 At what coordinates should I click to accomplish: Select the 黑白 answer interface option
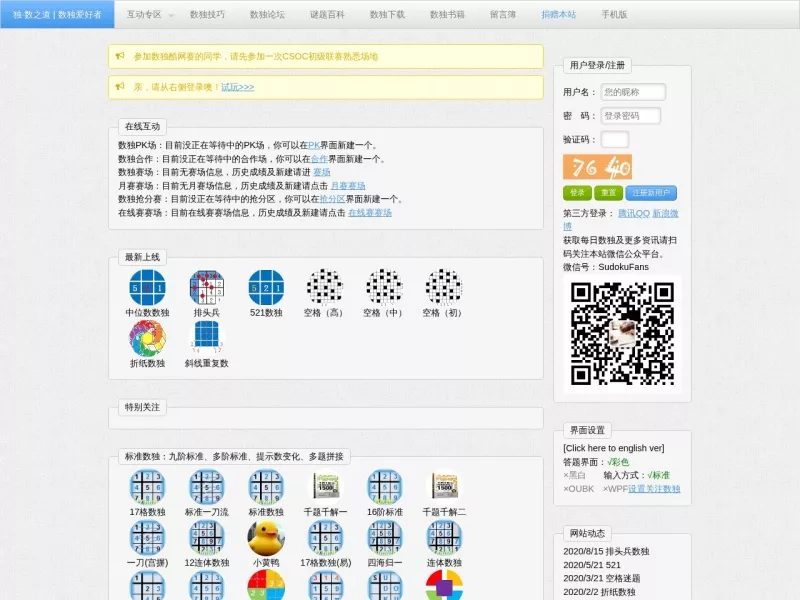(x=574, y=475)
